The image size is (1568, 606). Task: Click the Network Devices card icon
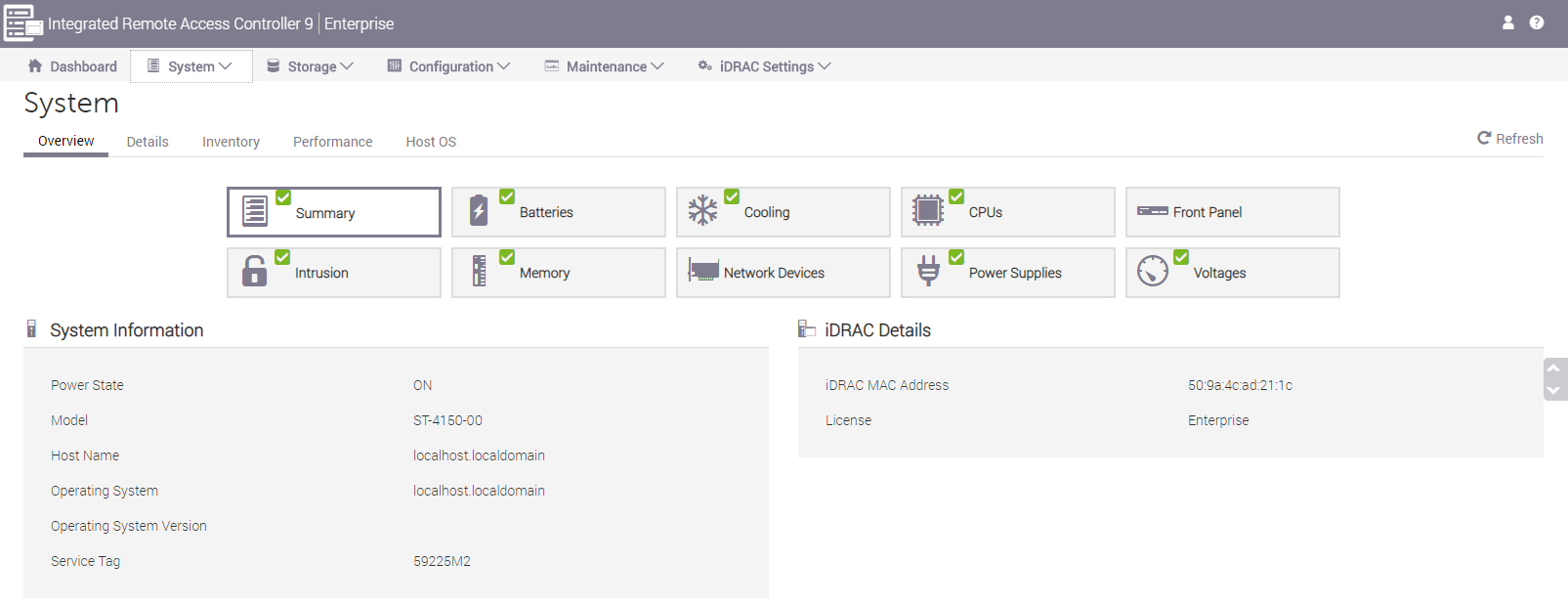pos(703,271)
